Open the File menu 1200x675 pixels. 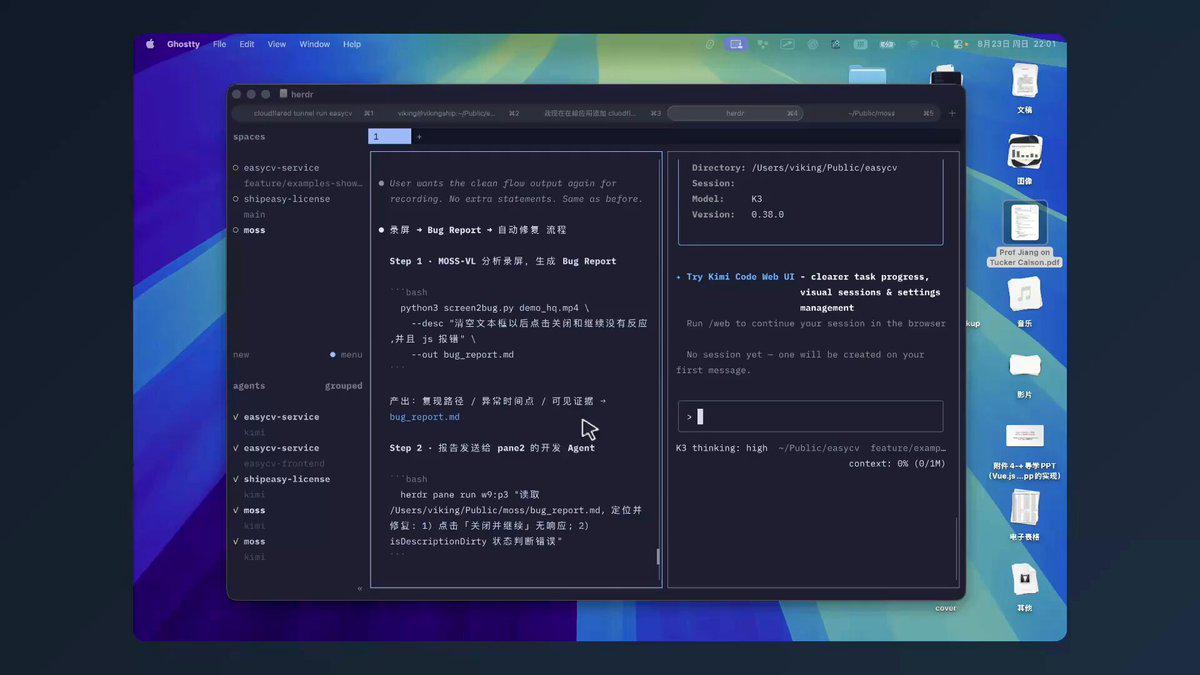pyautogui.click(x=219, y=44)
